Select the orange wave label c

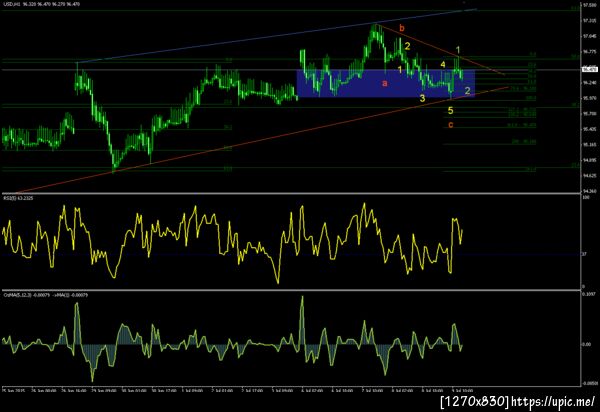click(x=450, y=125)
